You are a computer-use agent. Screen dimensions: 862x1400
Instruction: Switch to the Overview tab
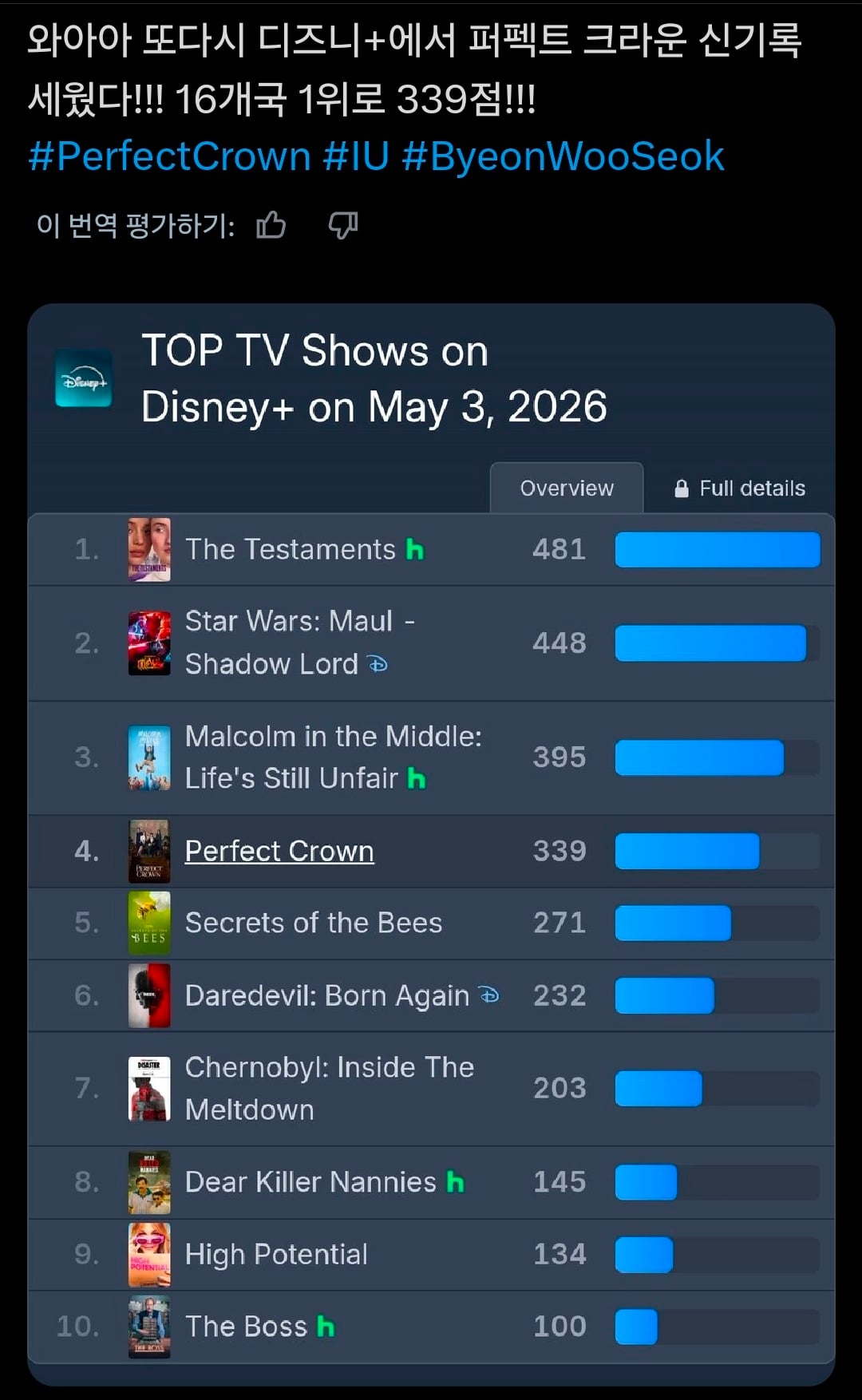tap(567, 488)
